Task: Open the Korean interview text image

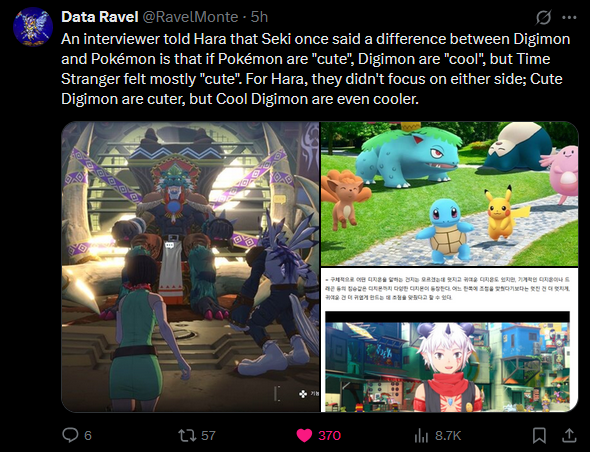Action: (449, 340)
